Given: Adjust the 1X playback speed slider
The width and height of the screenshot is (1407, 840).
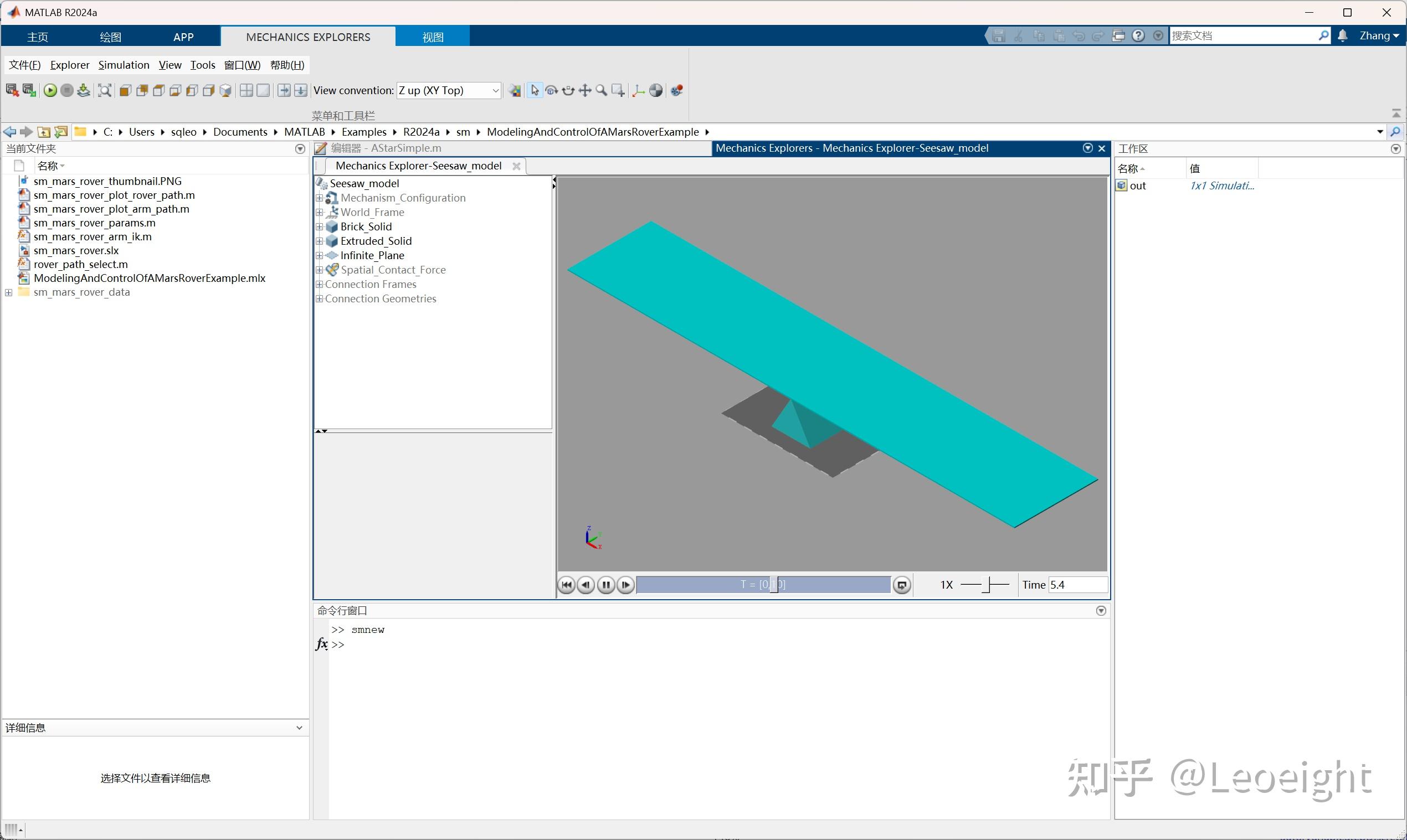Looking at the screenshot, I should pos(986,585).
